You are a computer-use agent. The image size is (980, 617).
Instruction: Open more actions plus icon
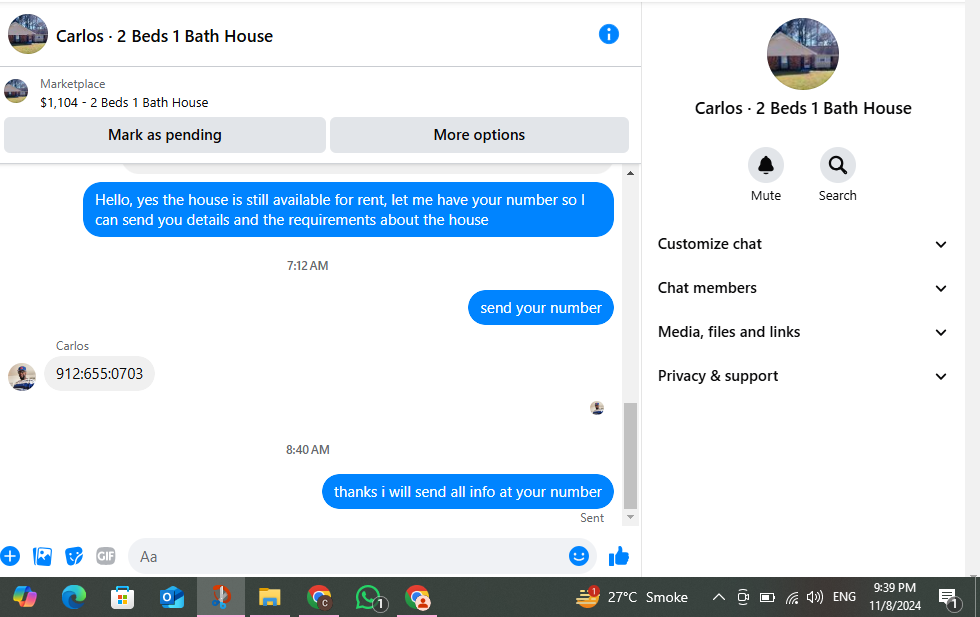coord(10,556)
